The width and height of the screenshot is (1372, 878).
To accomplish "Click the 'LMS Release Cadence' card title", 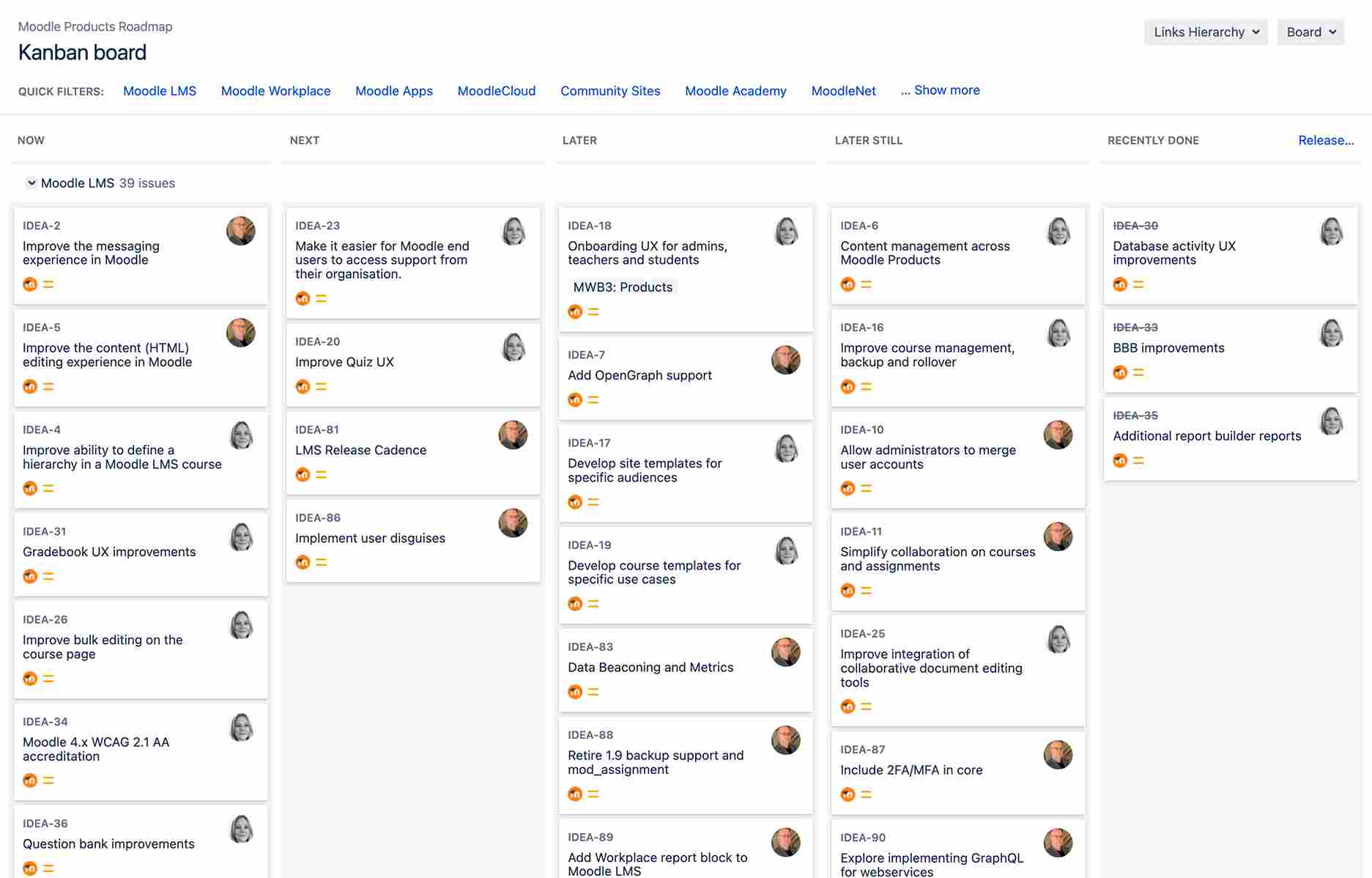I will point(360,450).
